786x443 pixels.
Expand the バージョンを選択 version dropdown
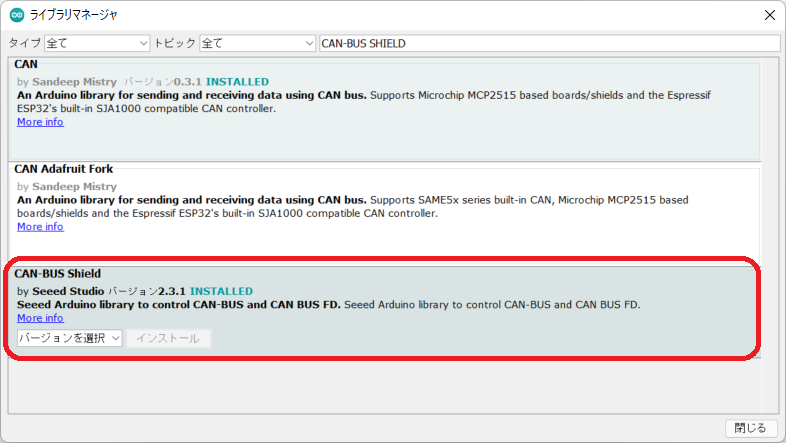coord(70,338)
